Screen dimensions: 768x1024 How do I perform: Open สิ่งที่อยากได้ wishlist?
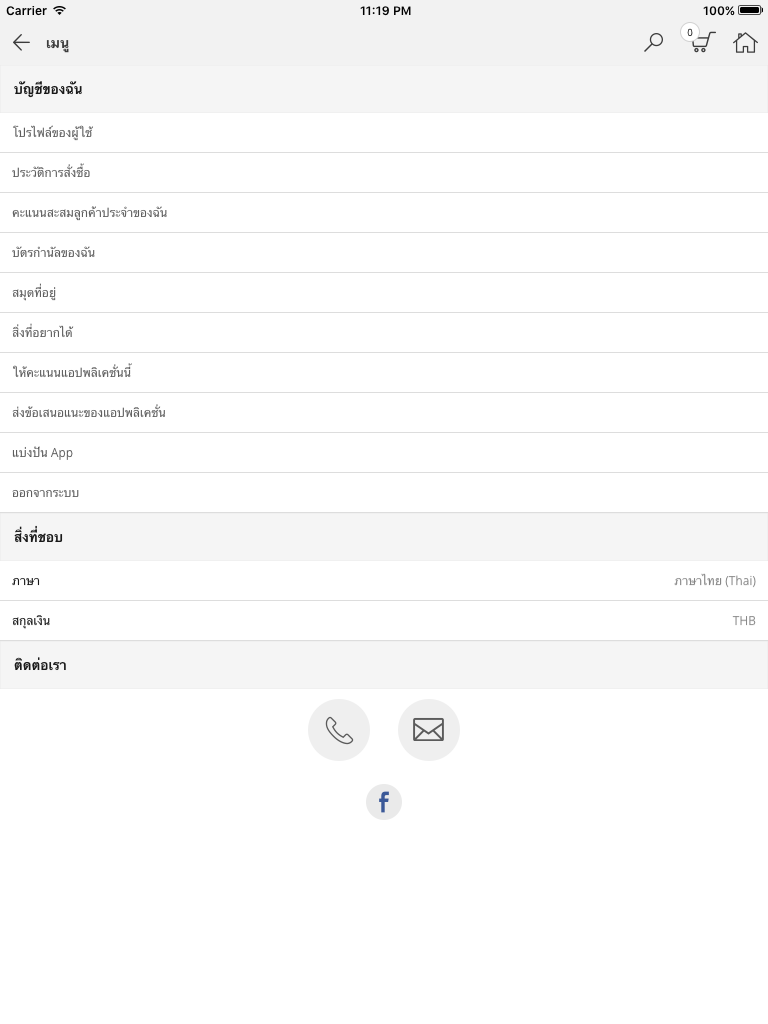click(384, 333)
